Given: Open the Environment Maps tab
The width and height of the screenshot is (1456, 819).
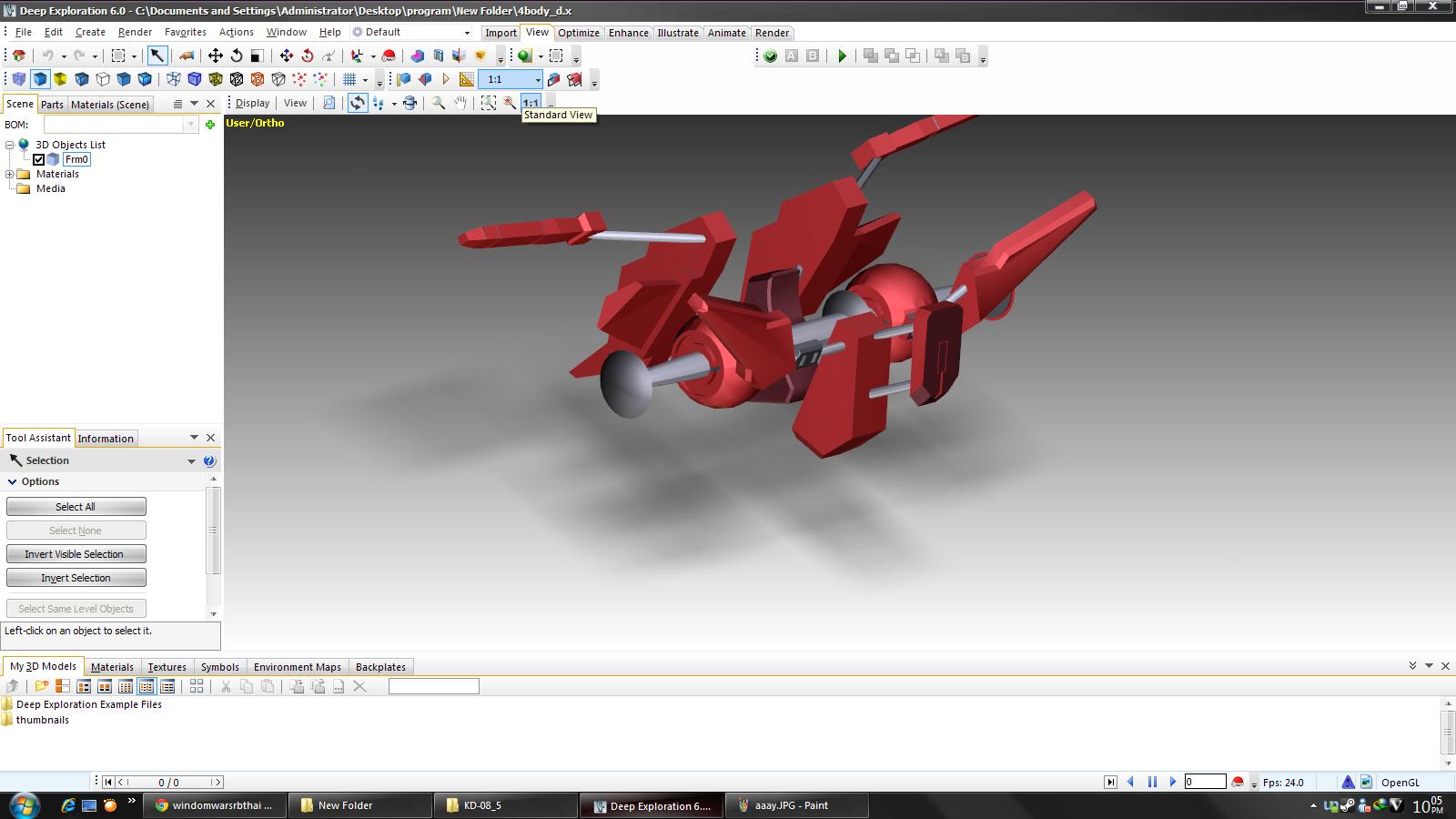Looking at the screenshot, I should pyautogui.click(x=298, y=667).
